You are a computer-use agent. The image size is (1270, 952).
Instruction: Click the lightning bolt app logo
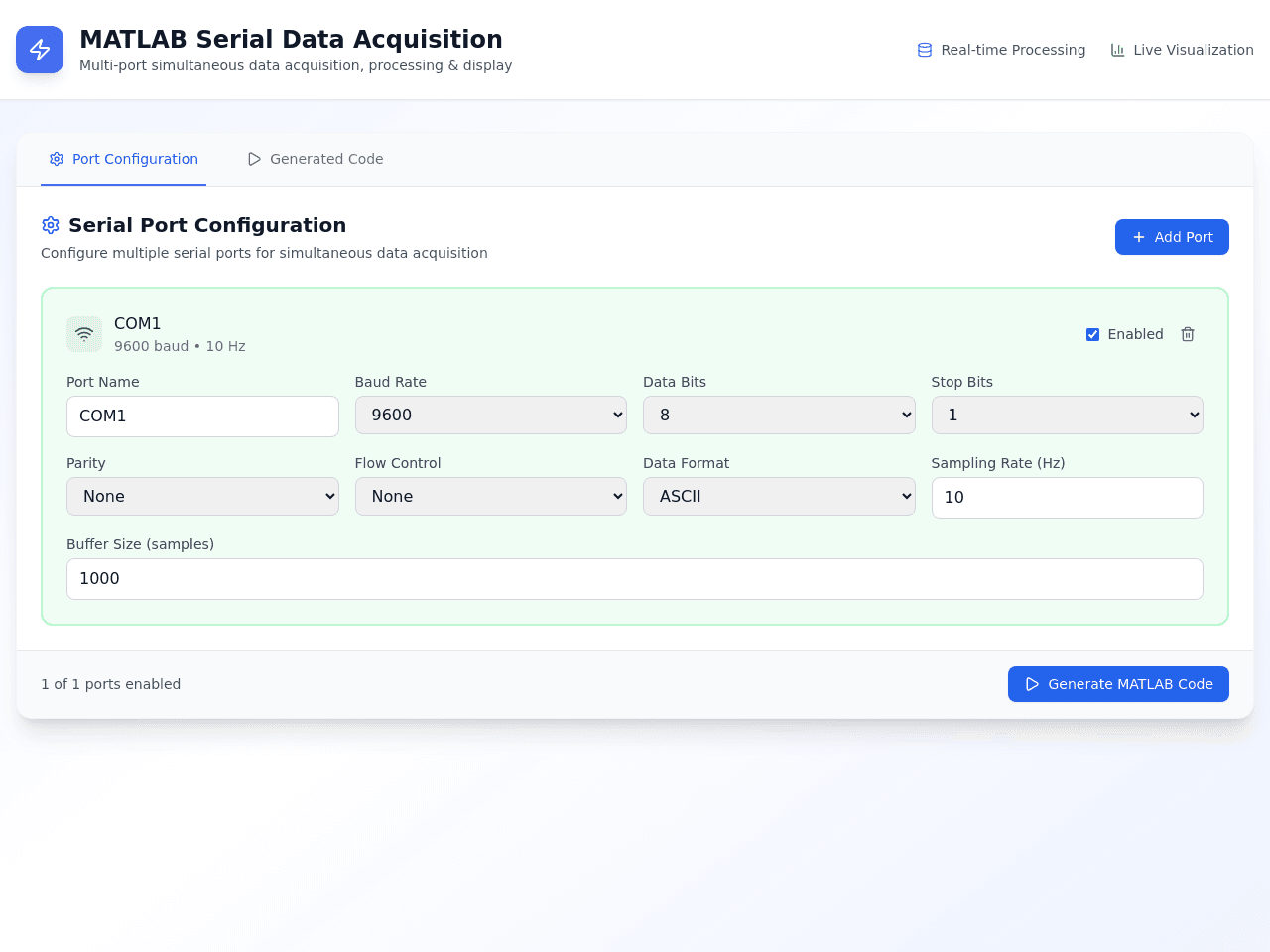tap(40, 50)
